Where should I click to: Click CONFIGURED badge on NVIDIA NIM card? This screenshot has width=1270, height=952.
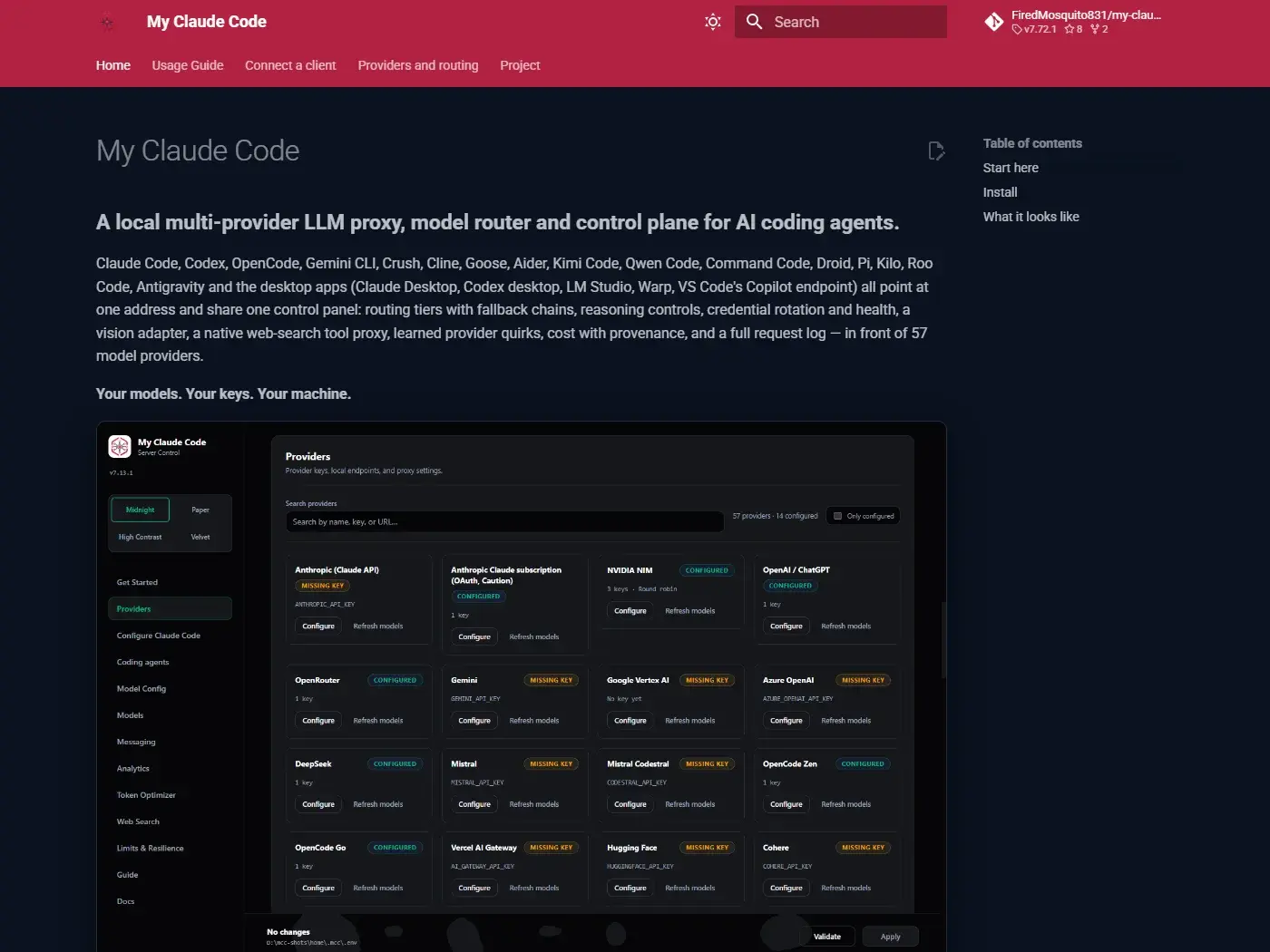click(707, 570)
